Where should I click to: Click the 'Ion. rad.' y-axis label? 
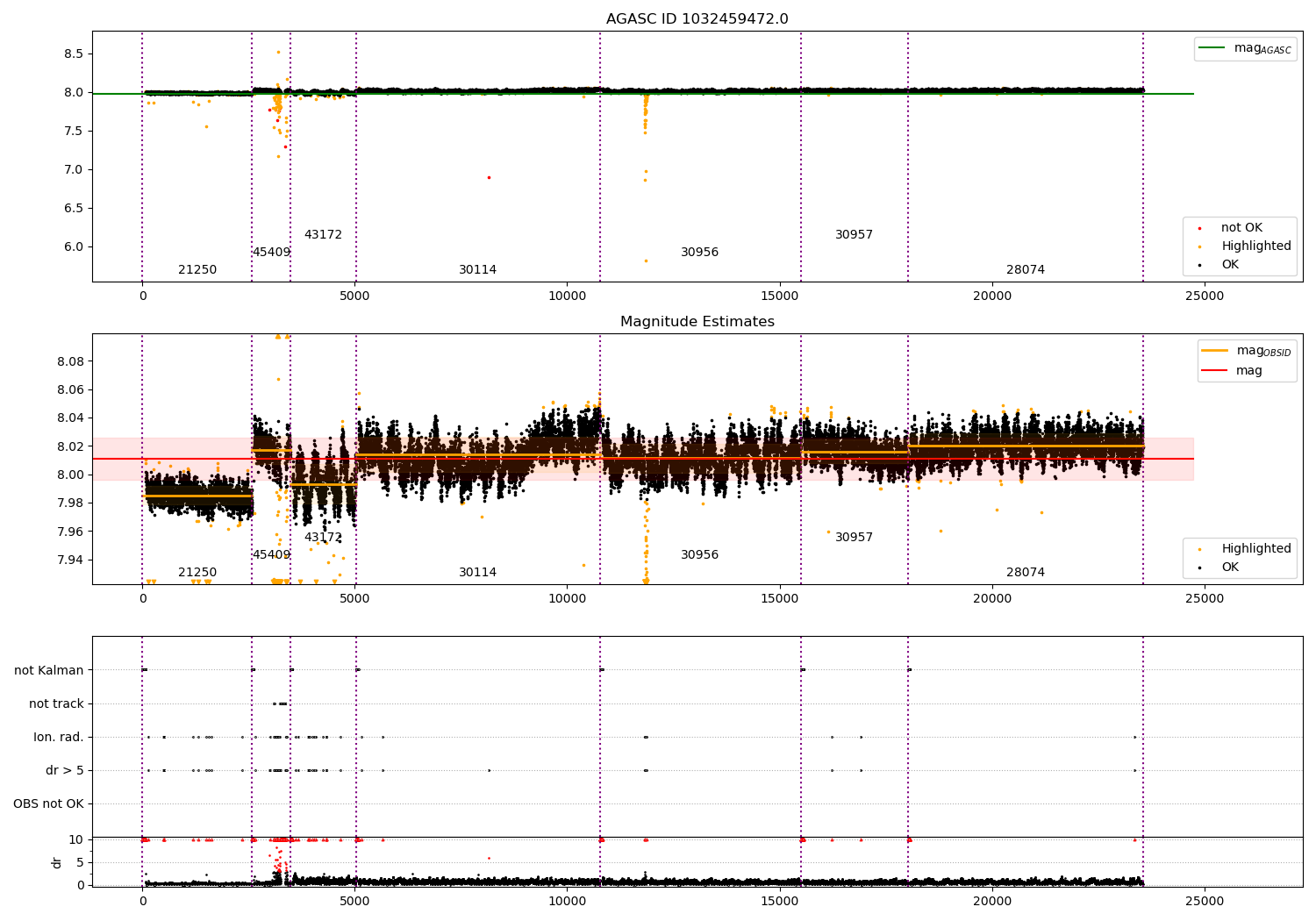click(x=59, y=737)
